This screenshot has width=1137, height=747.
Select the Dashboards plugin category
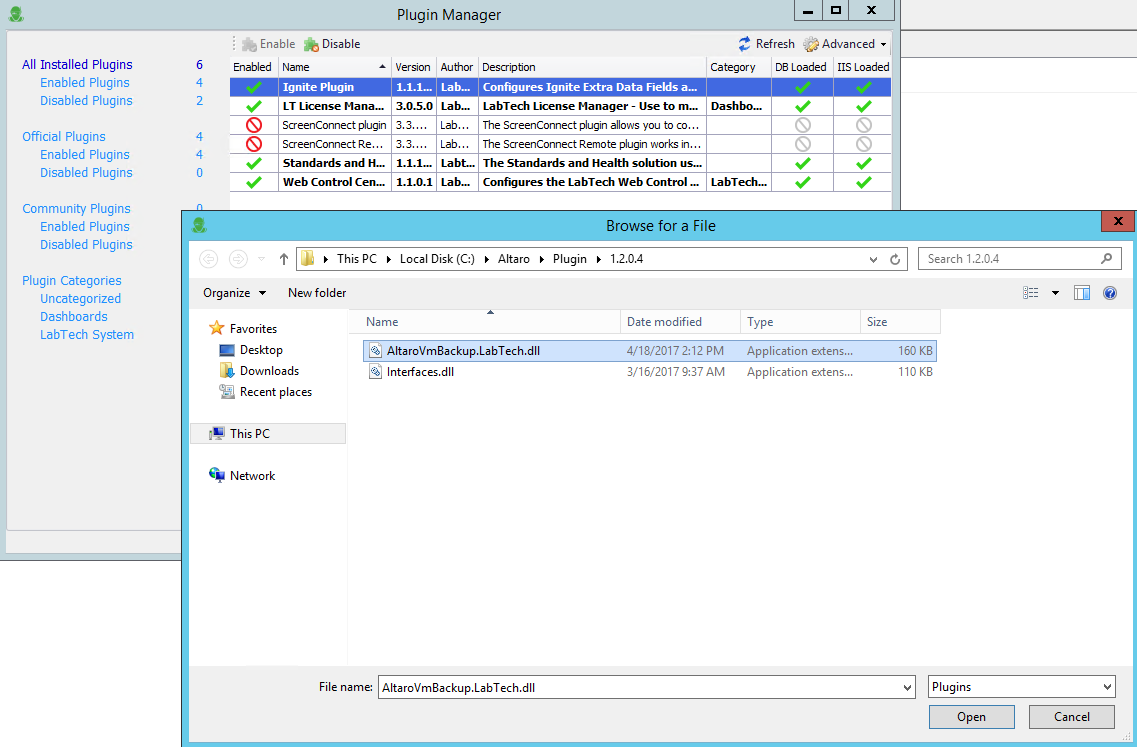(x=74, y=317)
